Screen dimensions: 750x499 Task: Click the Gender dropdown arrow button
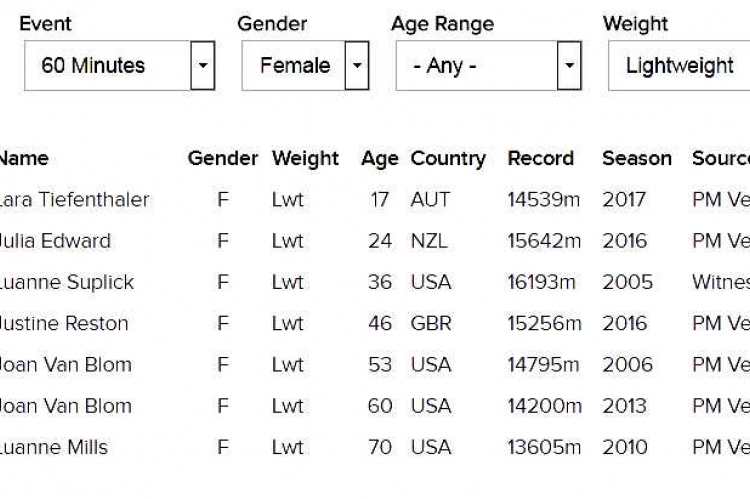357,66
